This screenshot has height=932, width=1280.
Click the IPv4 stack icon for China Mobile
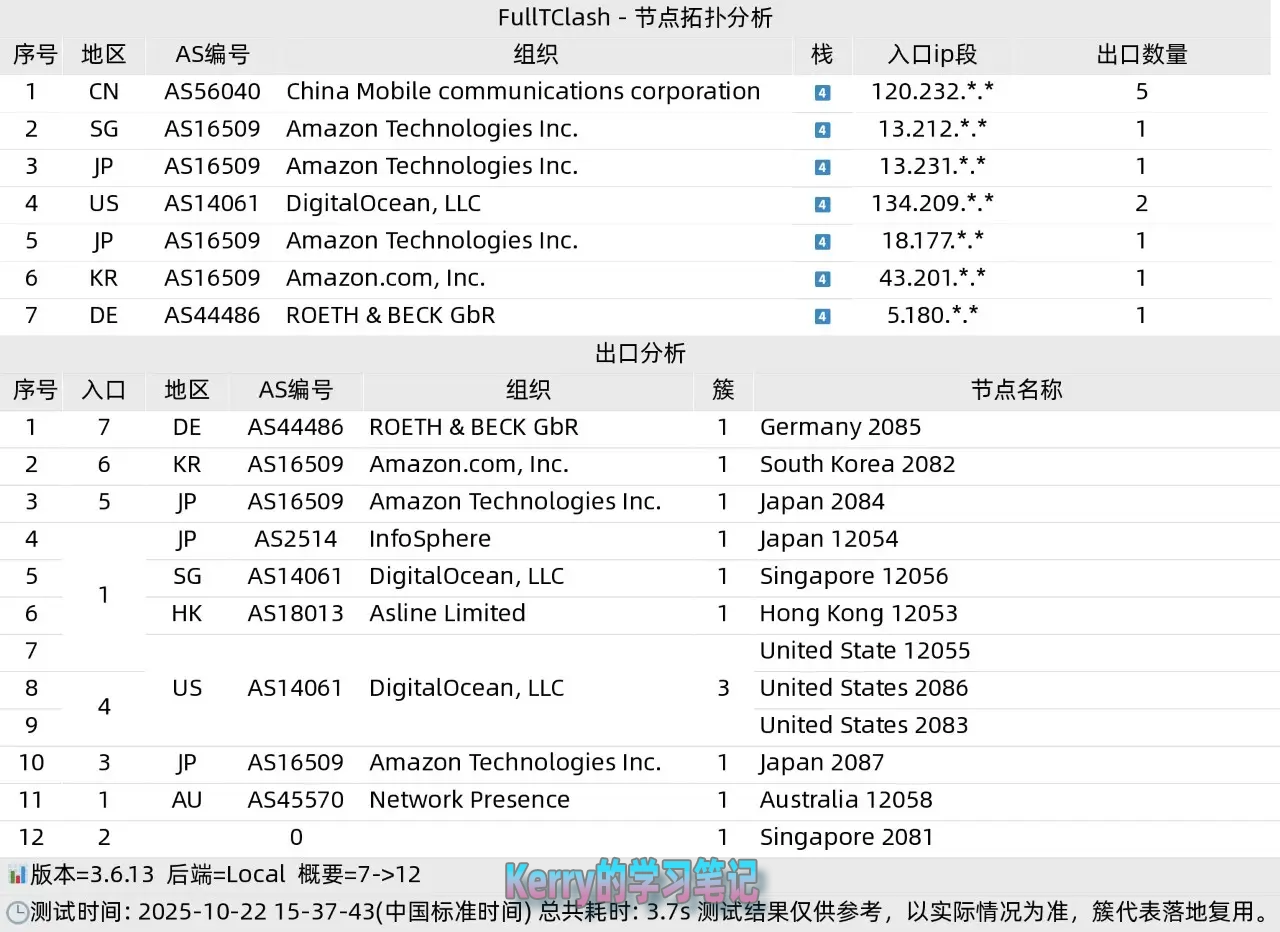tap(822, 93)
